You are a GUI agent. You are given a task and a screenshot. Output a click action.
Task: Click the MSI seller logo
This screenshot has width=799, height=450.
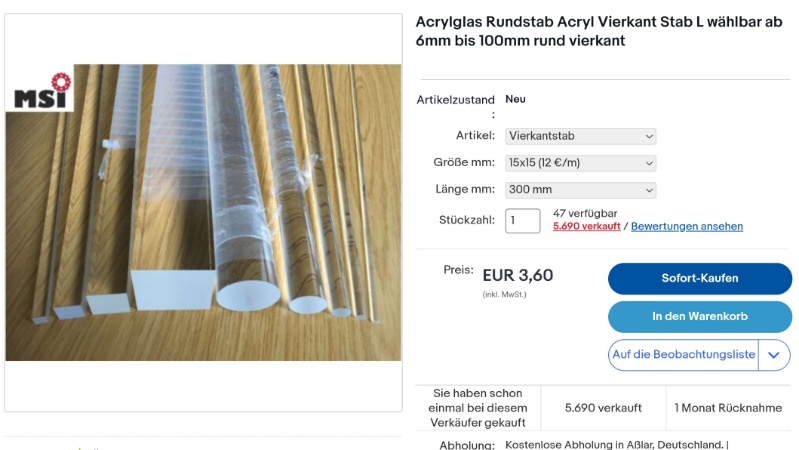click(x=40, y=88)
